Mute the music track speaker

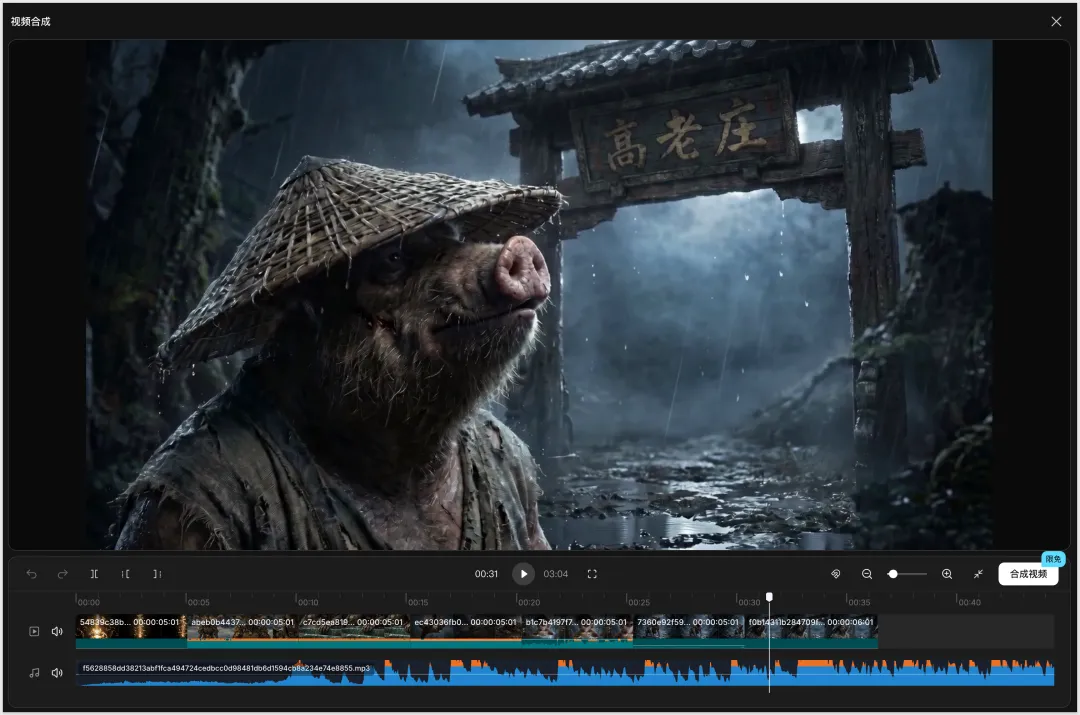coord(57,673)
